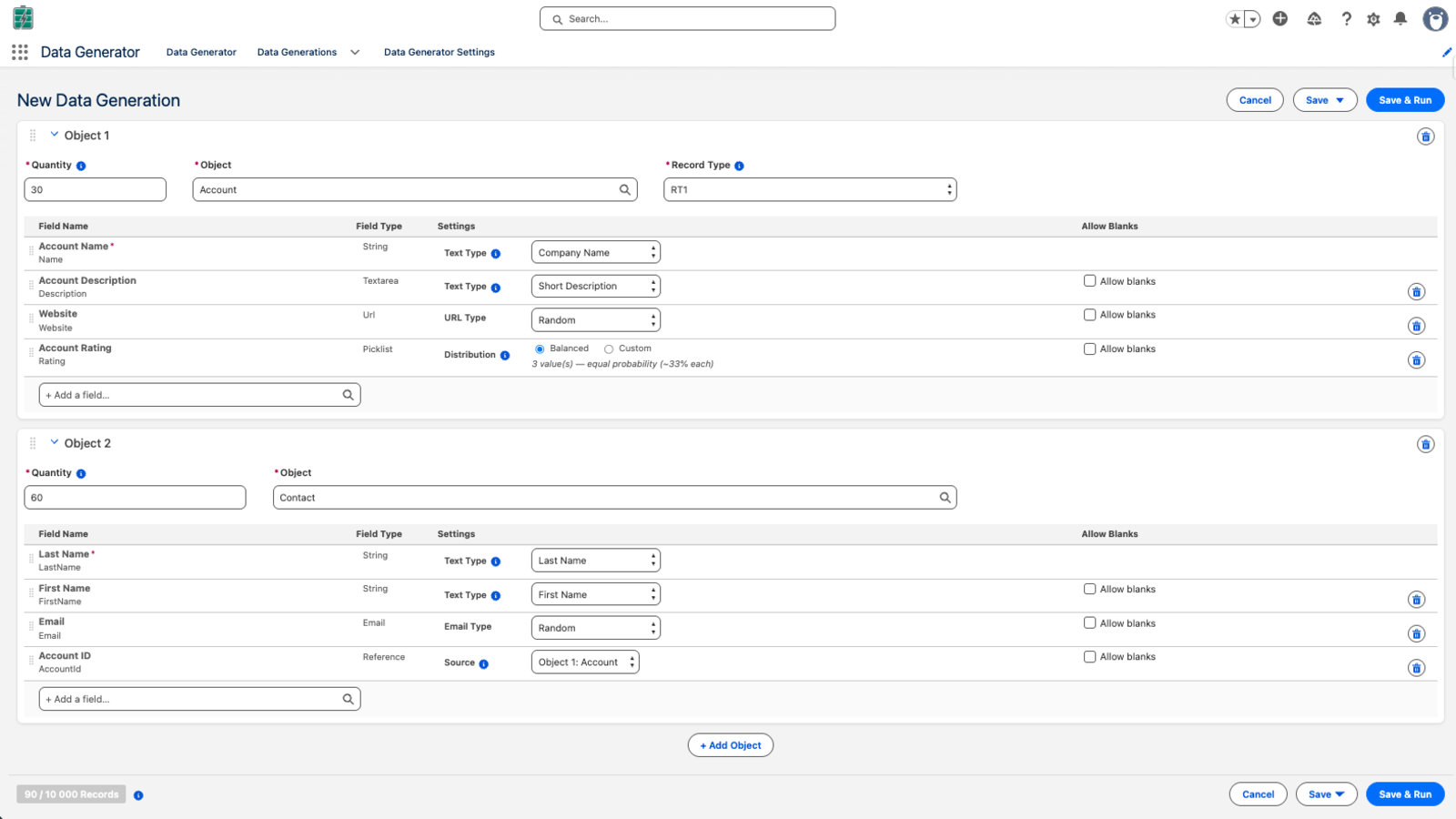Check Allow blanks for Account ID
The image size is (1456, 819).
tap(1089, 656)
